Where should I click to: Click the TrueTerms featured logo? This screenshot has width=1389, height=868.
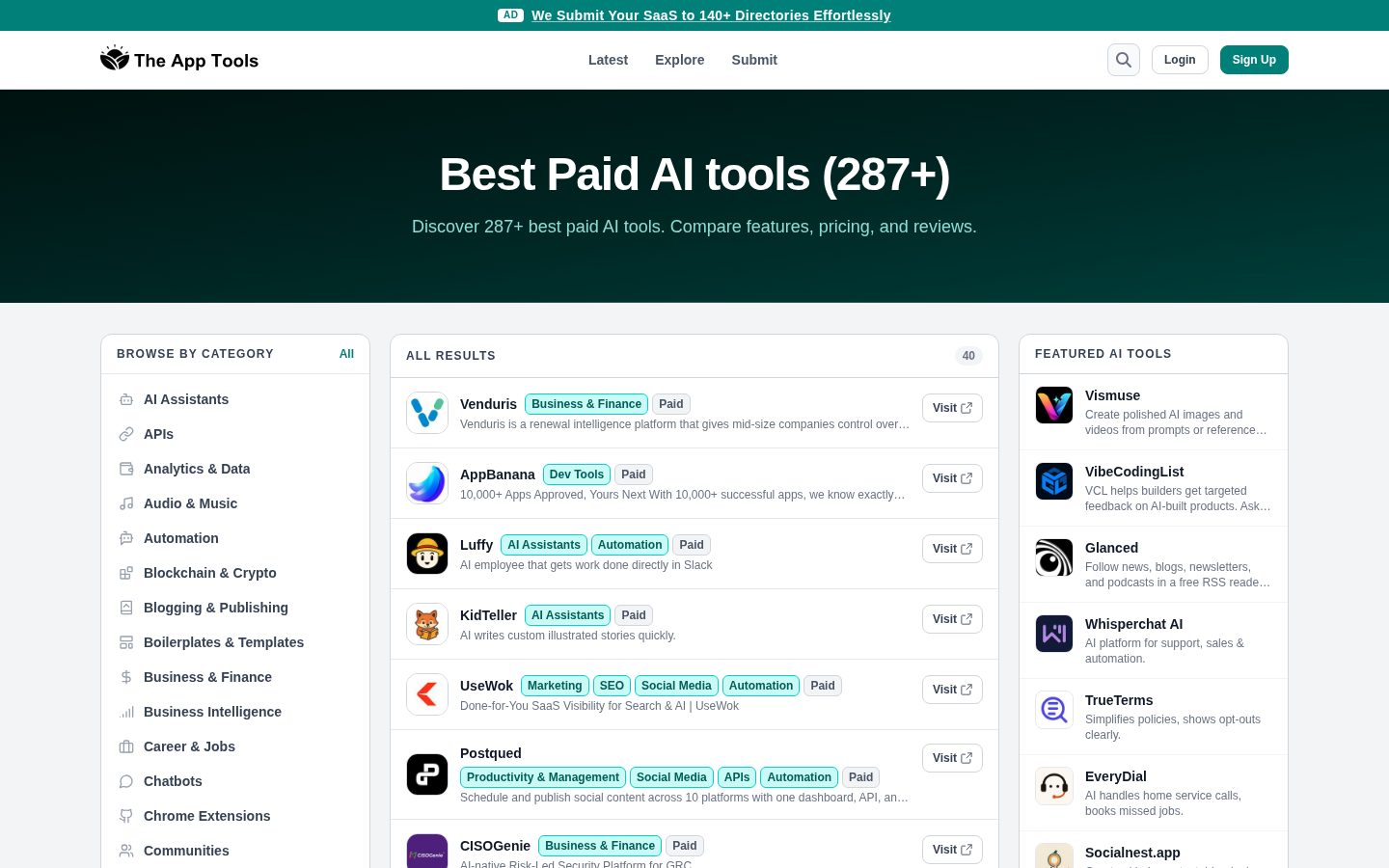pyautogui.click(x=1054, y=710)
